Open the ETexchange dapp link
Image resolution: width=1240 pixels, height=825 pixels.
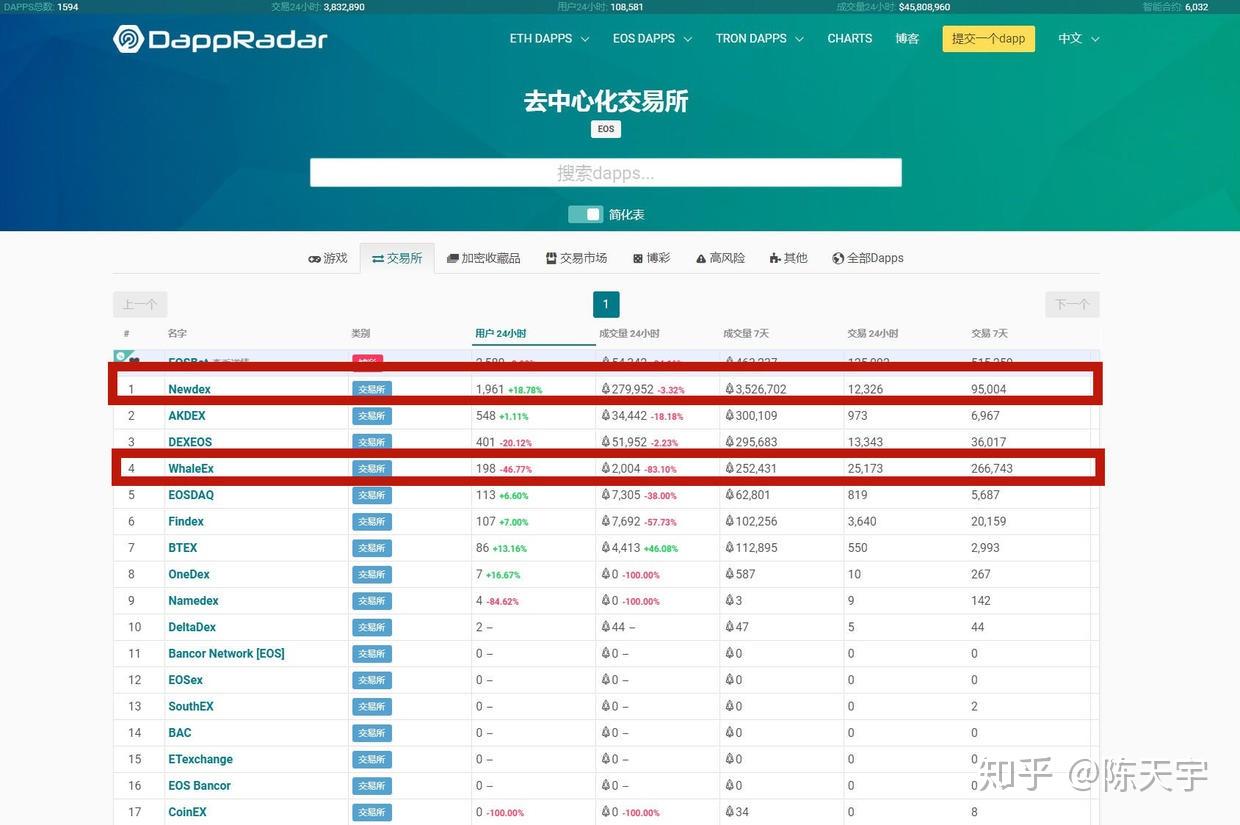click(201, 759)
